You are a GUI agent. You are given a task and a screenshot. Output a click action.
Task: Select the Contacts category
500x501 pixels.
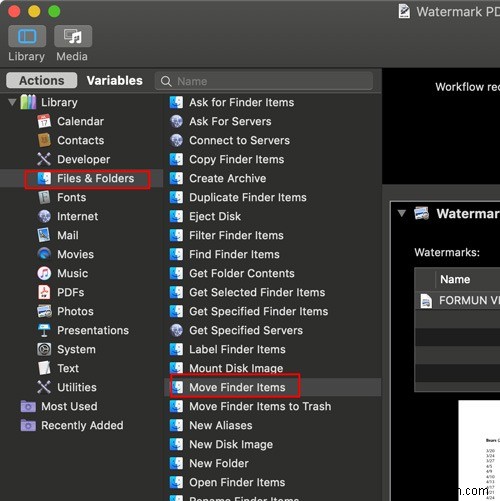point(81,140)
